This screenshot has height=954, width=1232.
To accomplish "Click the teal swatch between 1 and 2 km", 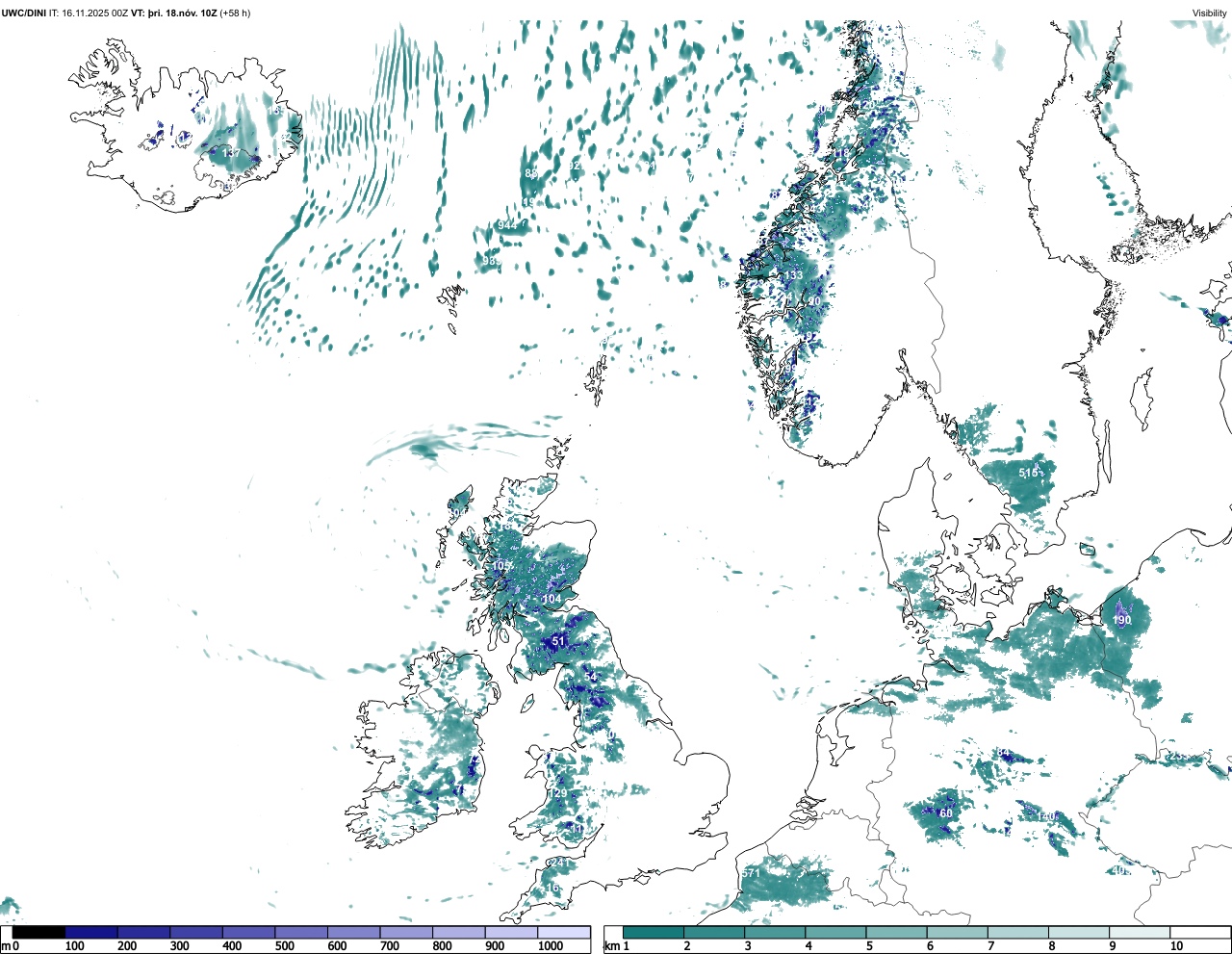I will (654, 932).
